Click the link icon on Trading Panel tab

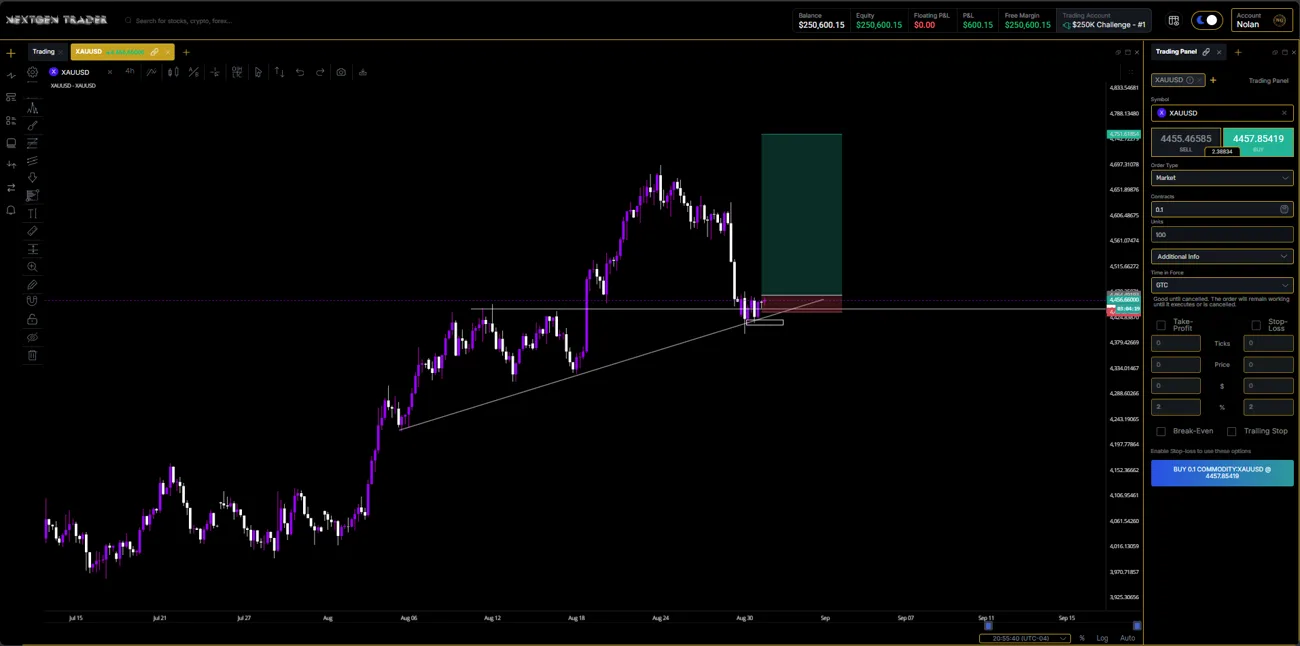click(1206, 52)
